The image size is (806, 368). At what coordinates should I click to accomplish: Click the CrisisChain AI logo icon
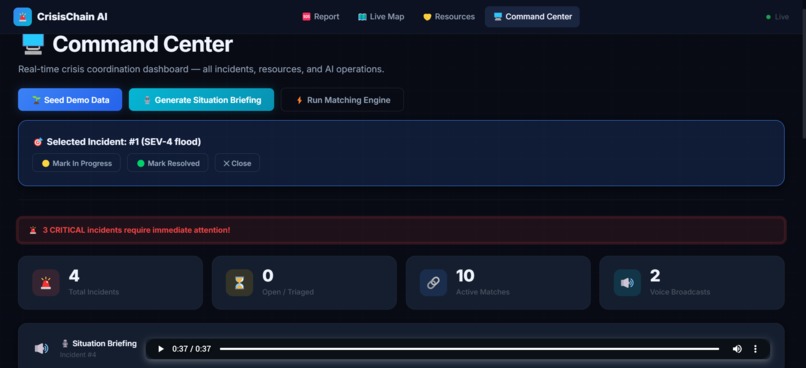point(23,17)
